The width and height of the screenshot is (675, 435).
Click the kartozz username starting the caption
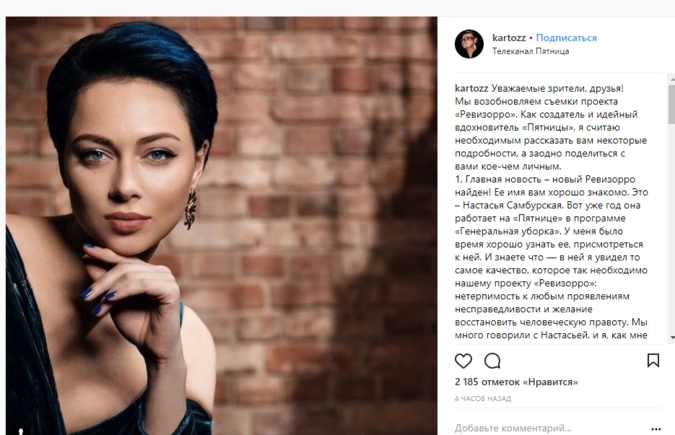[x=471, y=88]
